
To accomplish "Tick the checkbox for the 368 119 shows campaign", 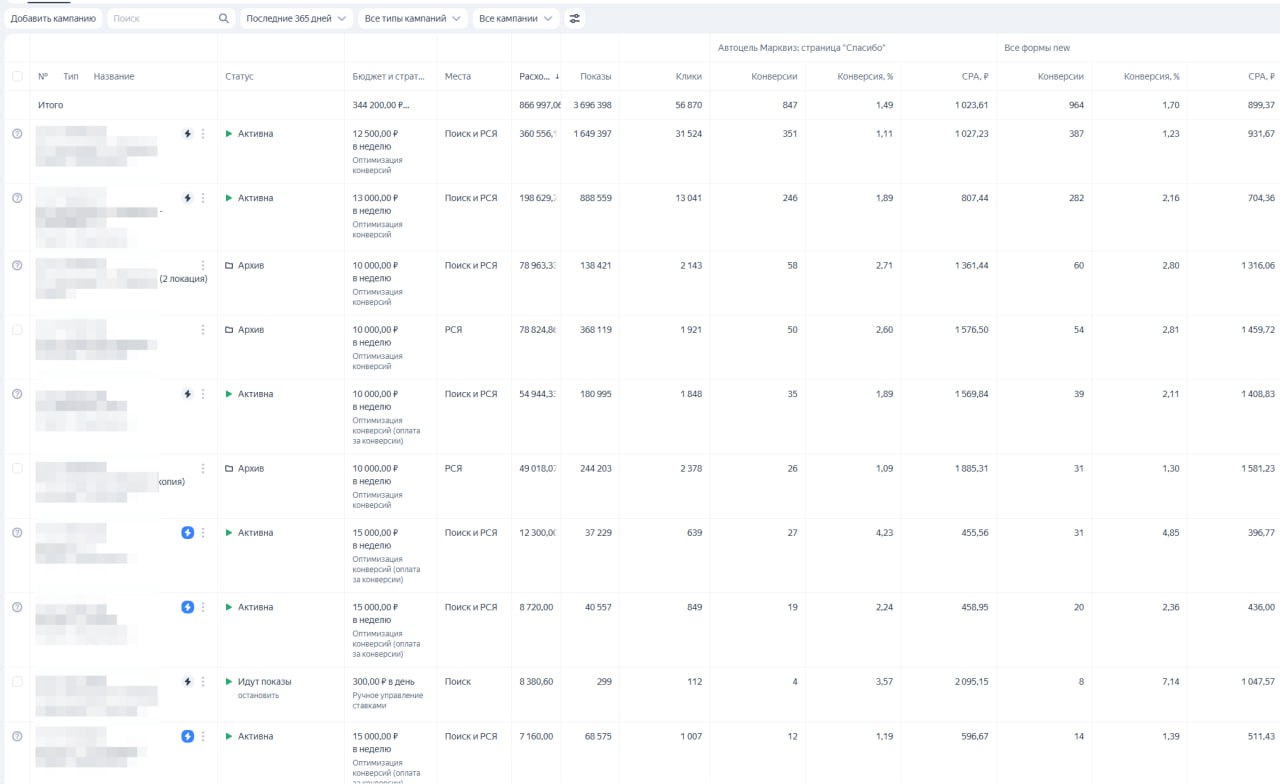I will (x=17, y=330).
